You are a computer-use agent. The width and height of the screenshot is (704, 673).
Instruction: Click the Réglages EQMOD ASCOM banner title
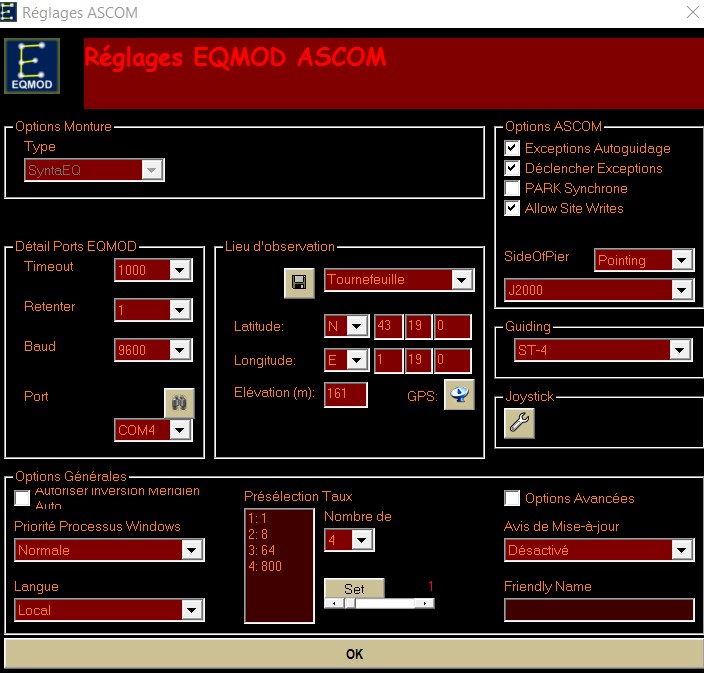[x=235, y=58]
